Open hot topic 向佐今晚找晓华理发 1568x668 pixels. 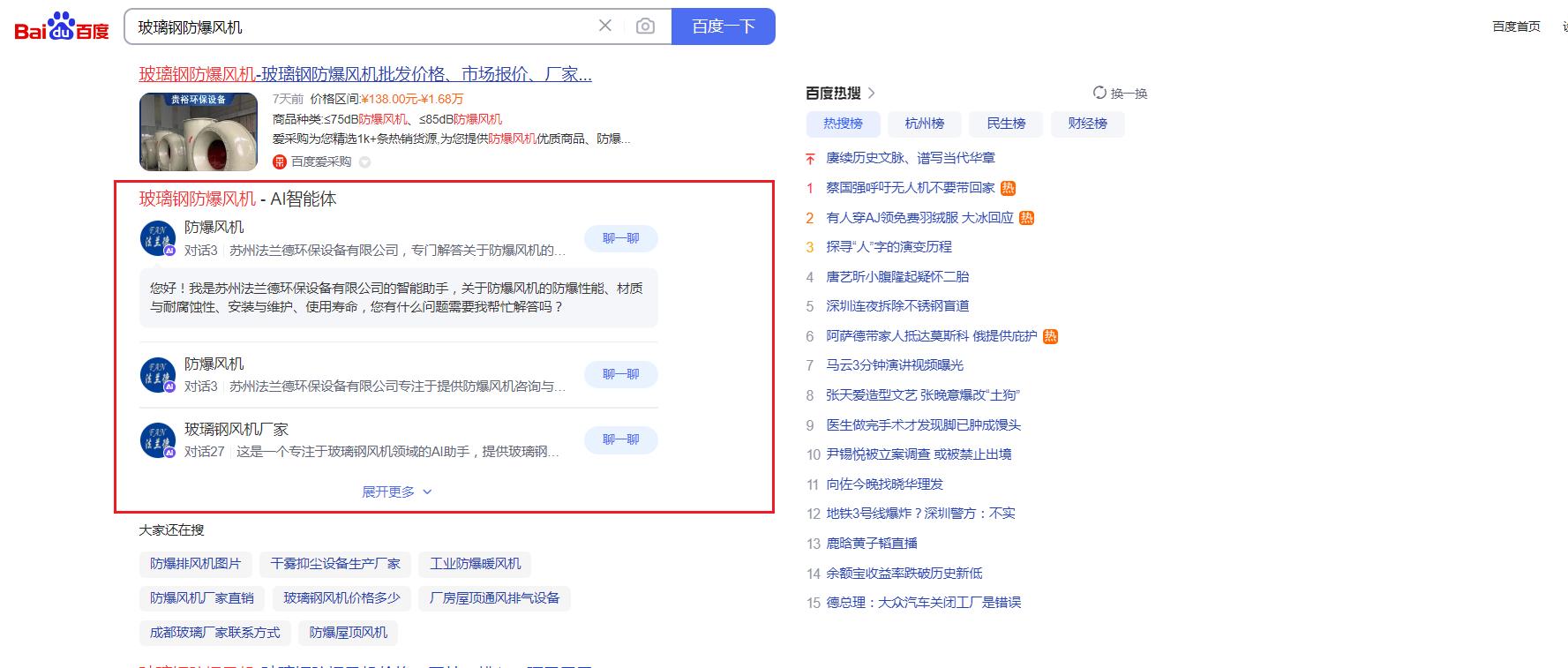point(884,484)
